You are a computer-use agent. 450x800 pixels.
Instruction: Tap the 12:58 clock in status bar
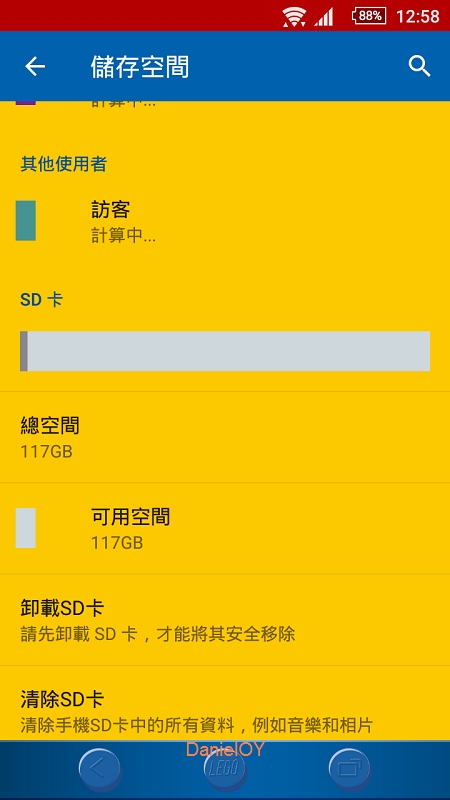click(x=417, y=16)
